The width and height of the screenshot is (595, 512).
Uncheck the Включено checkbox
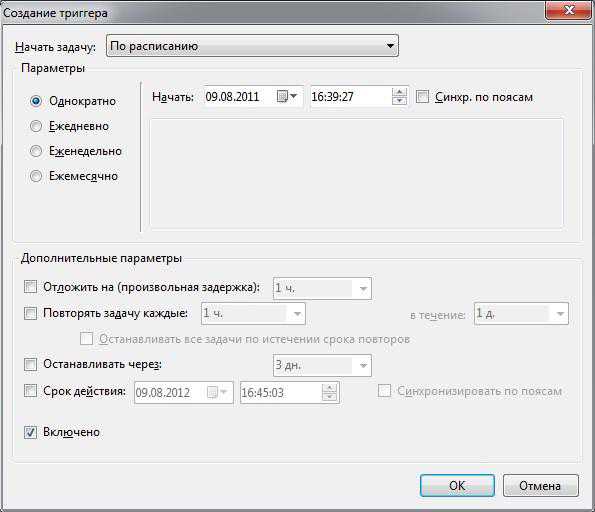(30, 432)
